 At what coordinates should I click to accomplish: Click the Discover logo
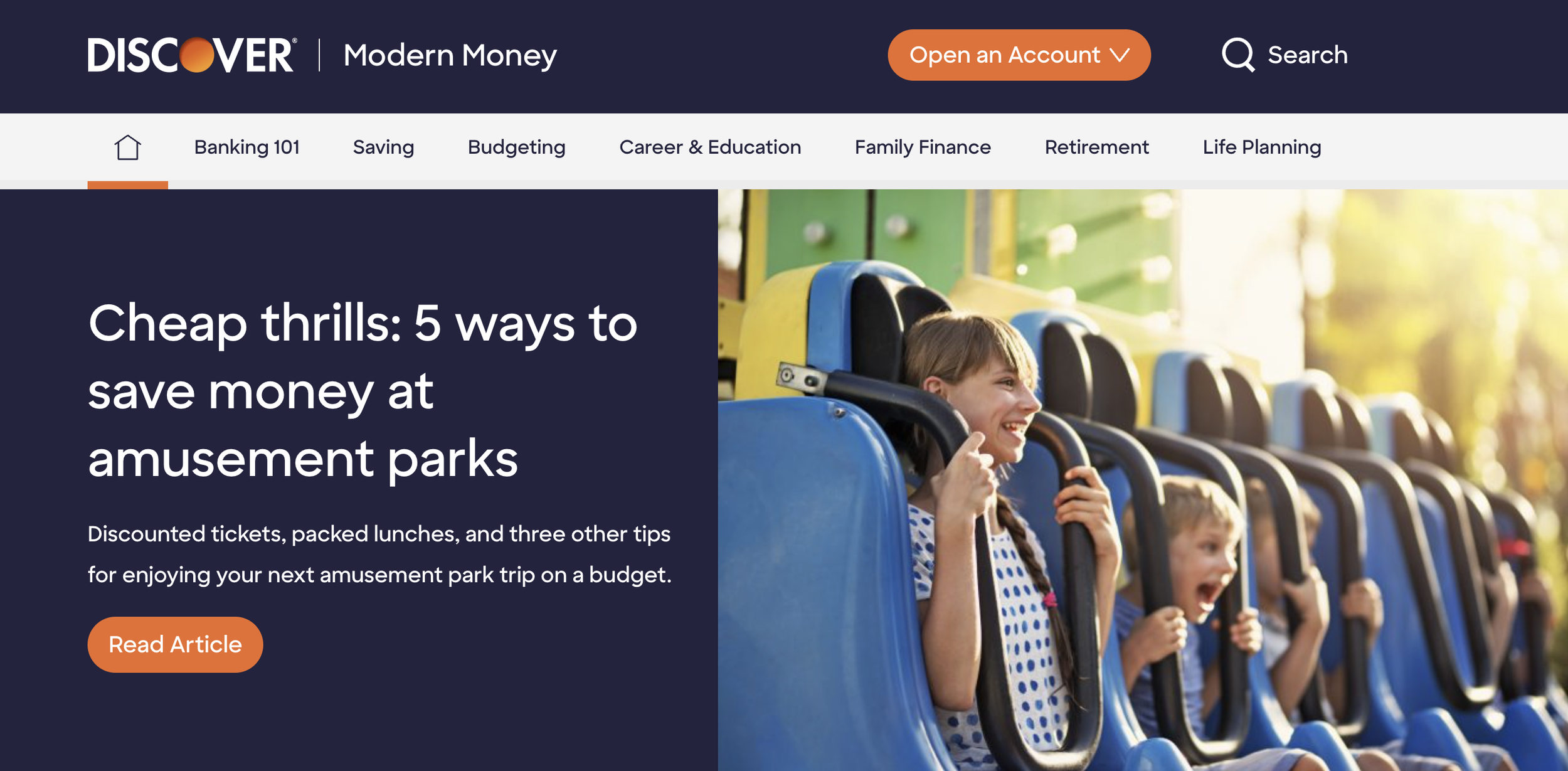pyautogui.click(x=192, y=55)
